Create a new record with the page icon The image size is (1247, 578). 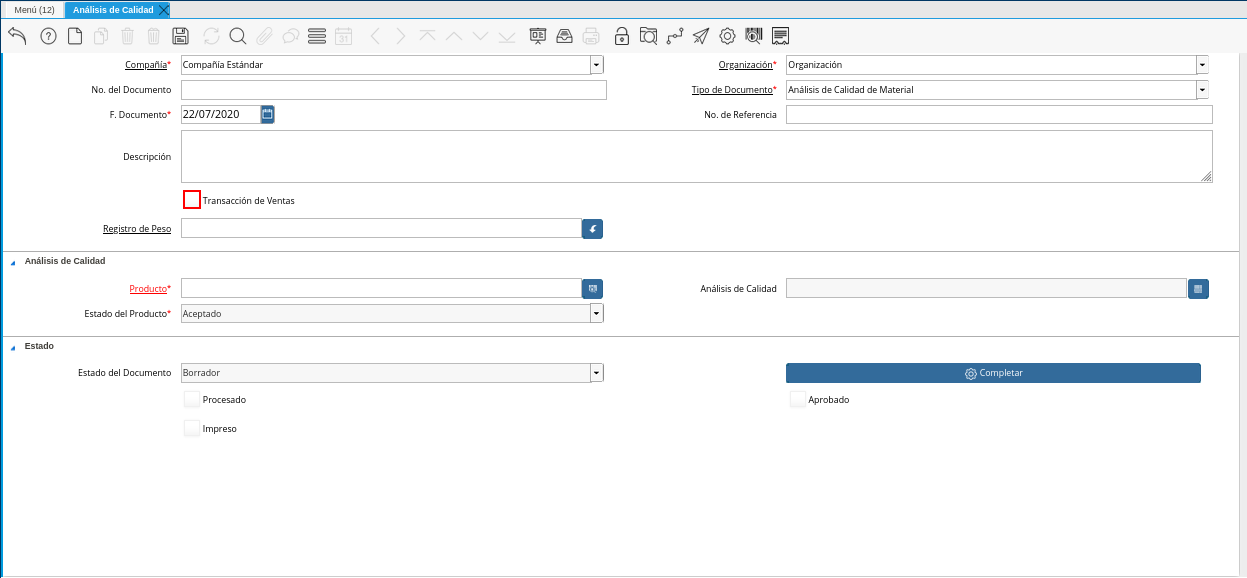(75, 36)
